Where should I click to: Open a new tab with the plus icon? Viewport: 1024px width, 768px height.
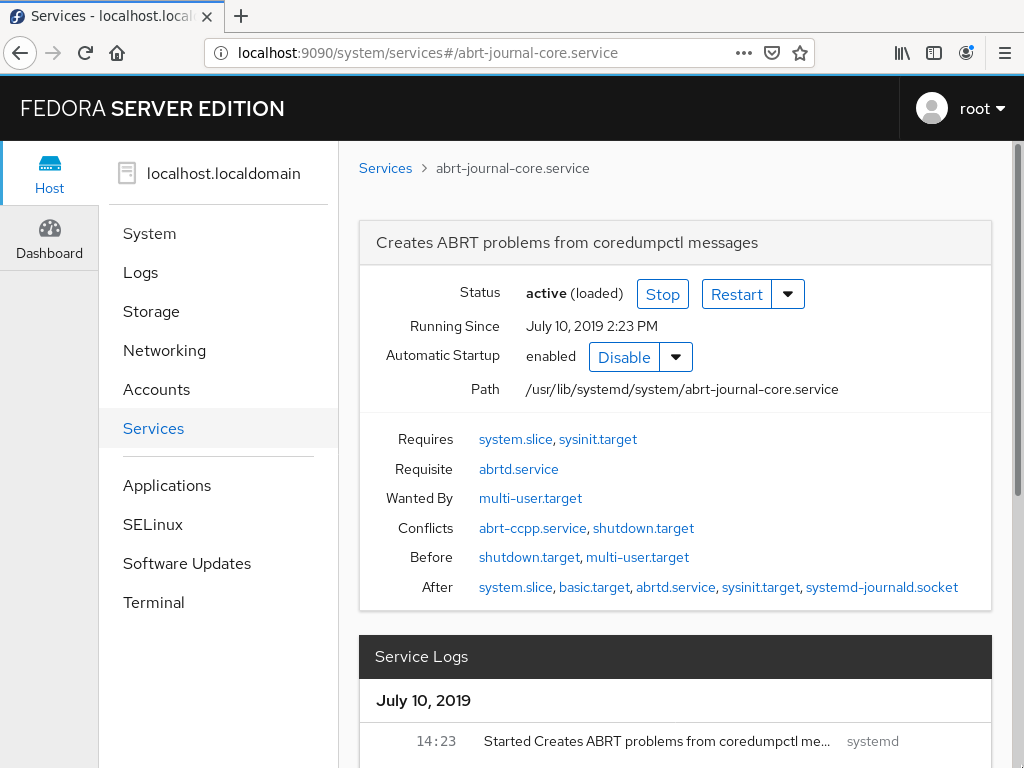point(241,16)
